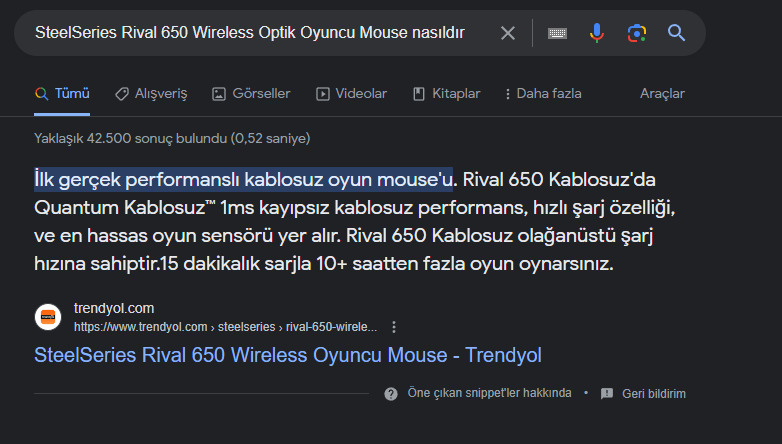The height and width of the screenshot is (444, 782).
Task: Start voice search with the microphone icon
Action: coord(597,33)
